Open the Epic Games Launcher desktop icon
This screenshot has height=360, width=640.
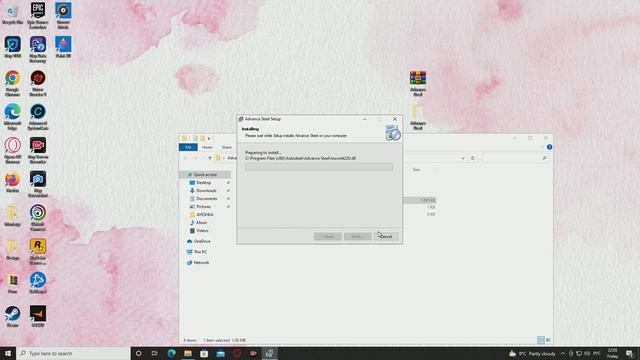[38, 15]
